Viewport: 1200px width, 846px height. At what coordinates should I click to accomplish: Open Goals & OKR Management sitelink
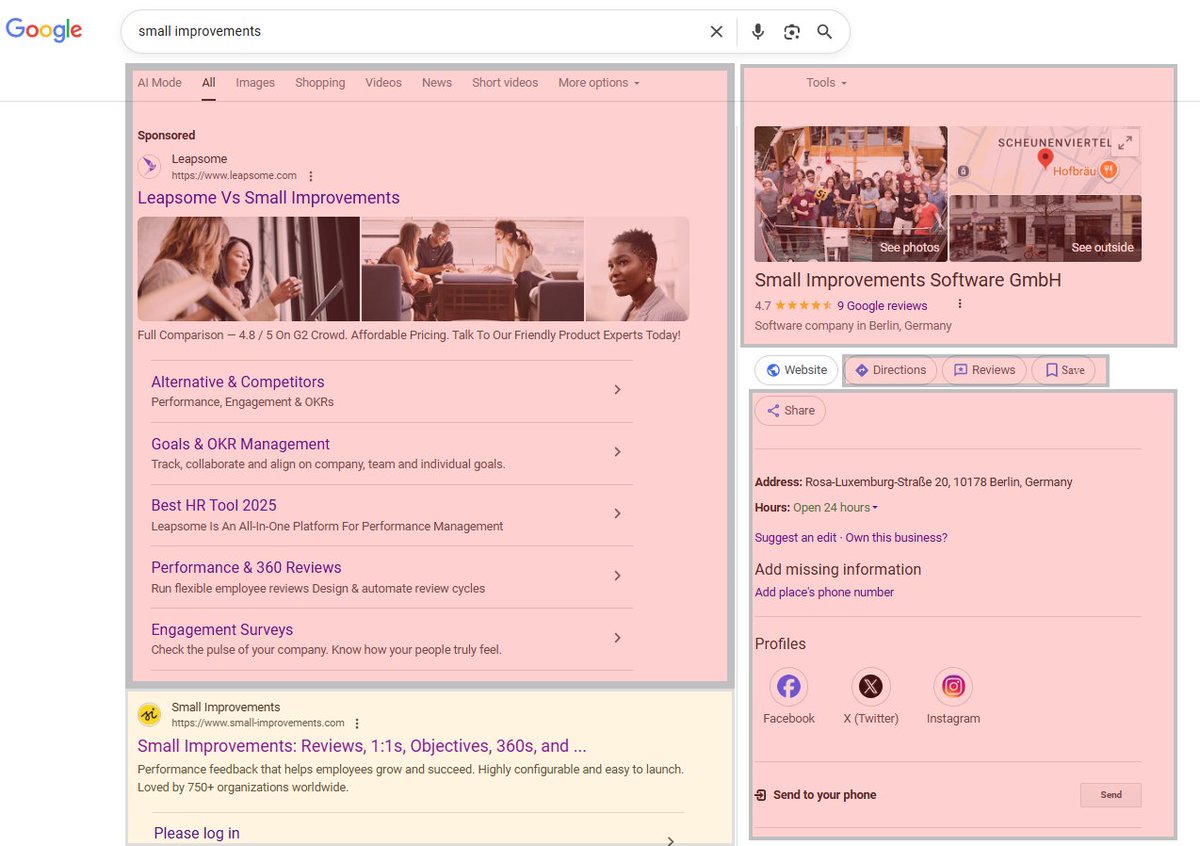tap(240, 444)
